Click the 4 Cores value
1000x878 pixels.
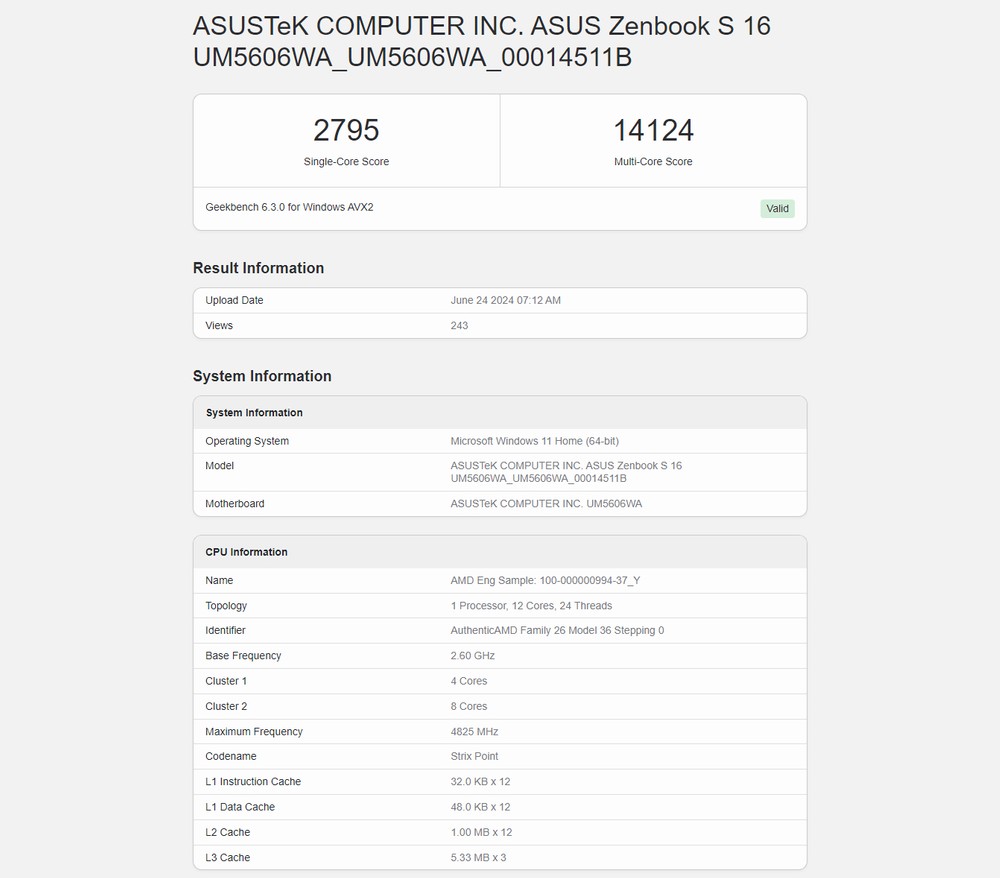[469, 681]
